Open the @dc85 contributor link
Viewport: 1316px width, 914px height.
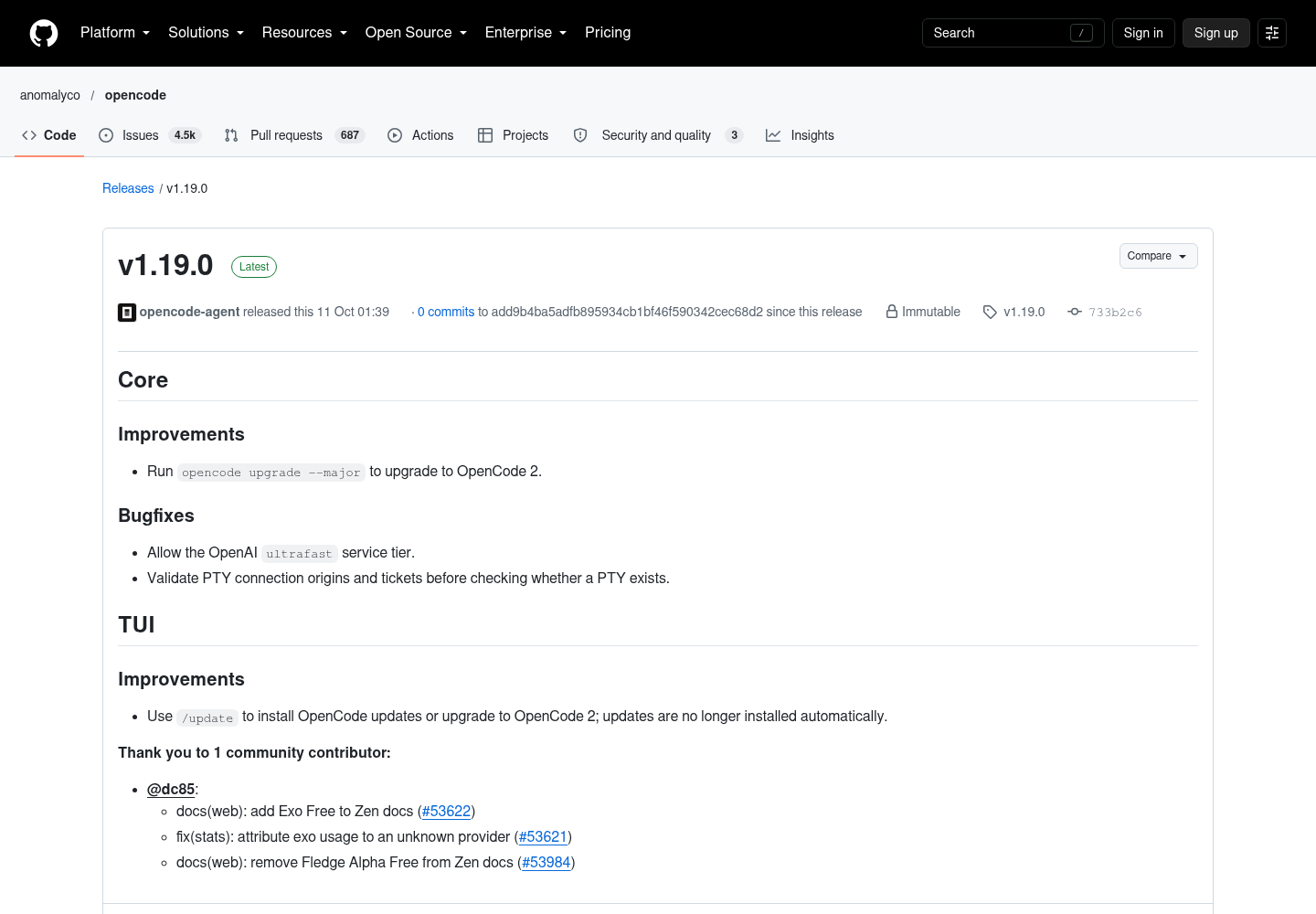tap(171, 790)
